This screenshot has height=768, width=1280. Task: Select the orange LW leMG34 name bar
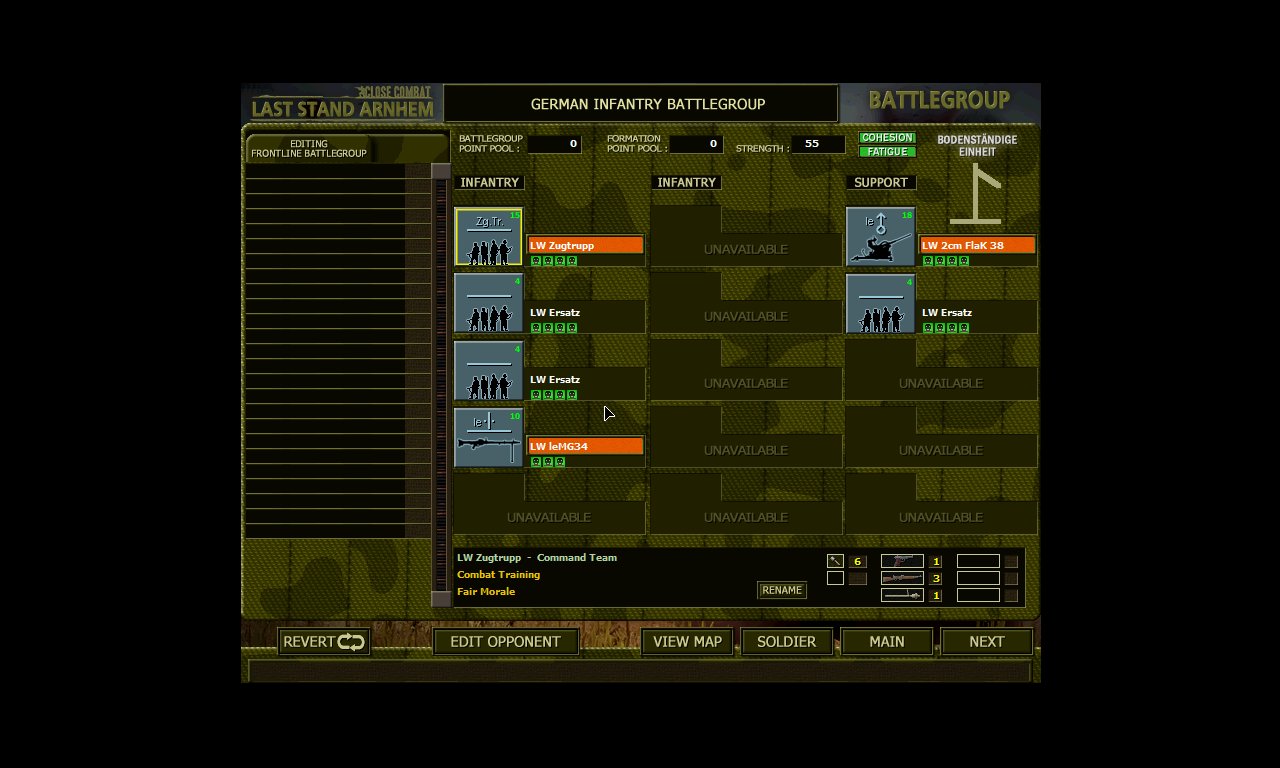(585, 446)
